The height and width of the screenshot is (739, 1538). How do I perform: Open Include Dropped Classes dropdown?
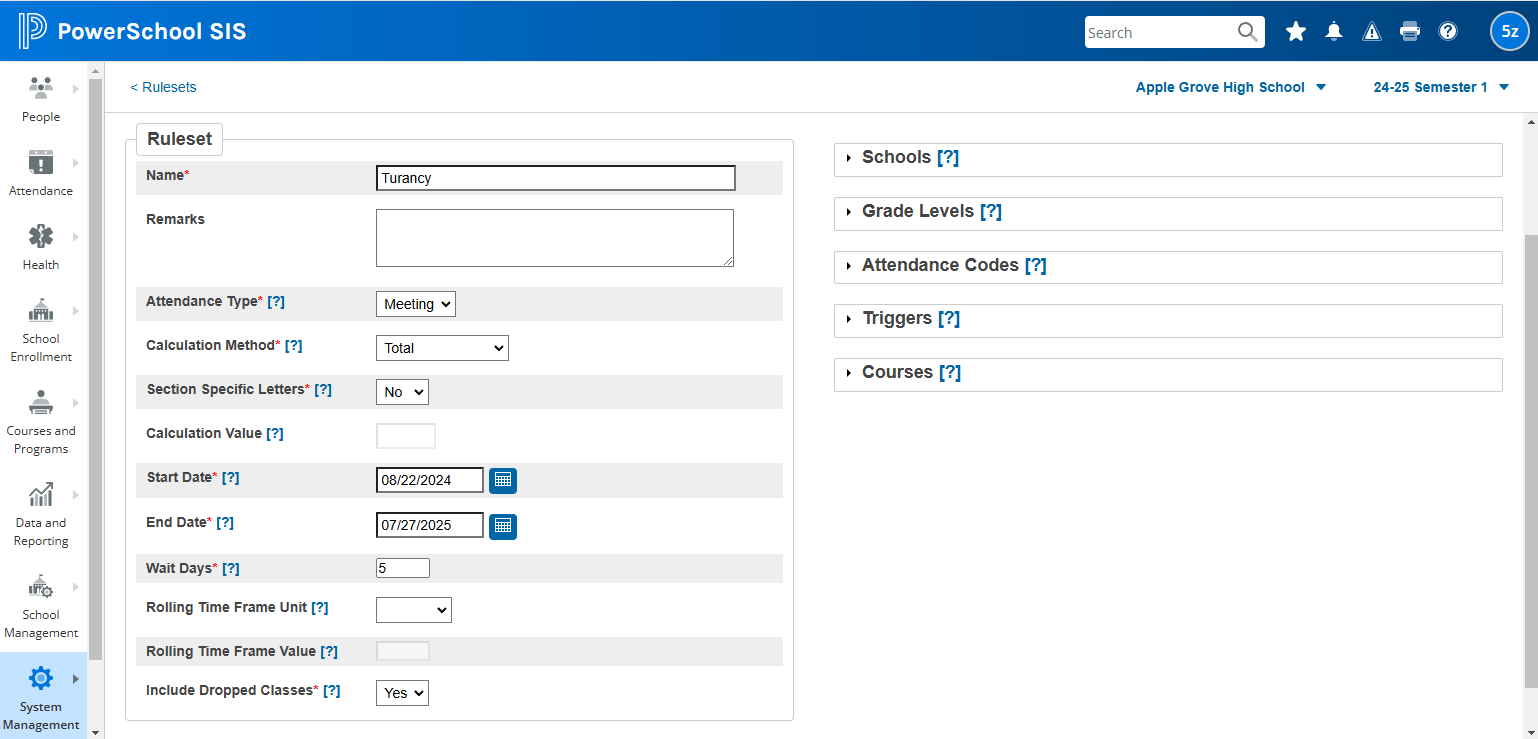(x=402, y=692)
